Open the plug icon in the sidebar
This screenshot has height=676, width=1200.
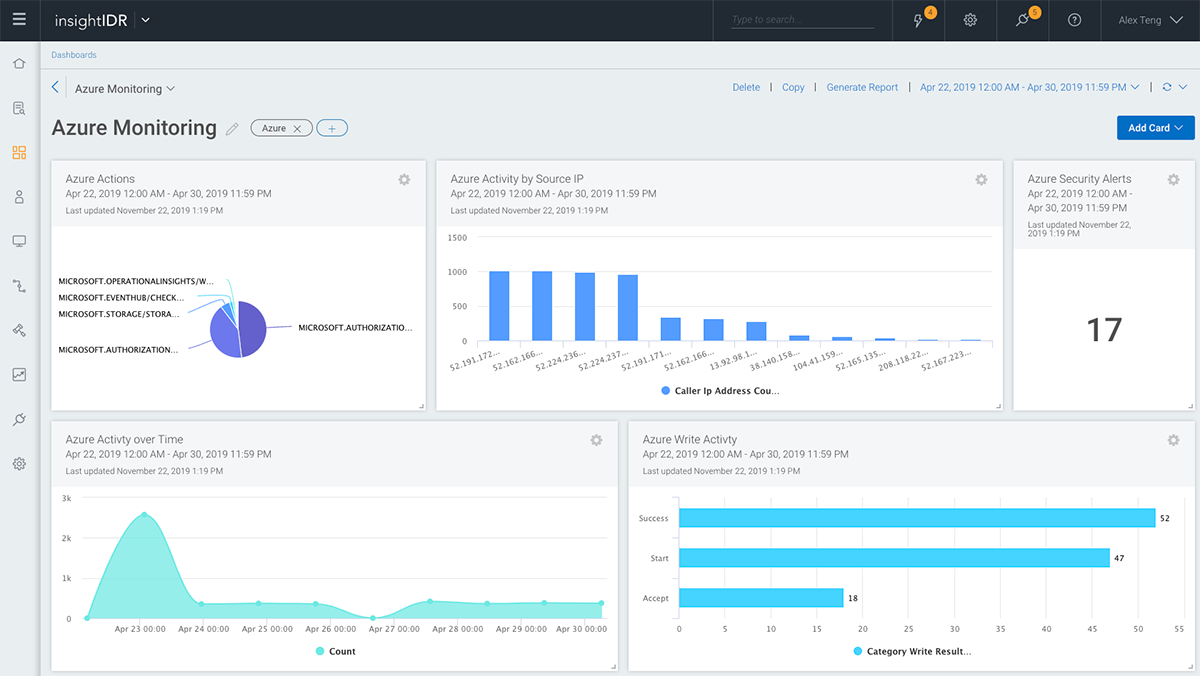(x=19, y=419)
